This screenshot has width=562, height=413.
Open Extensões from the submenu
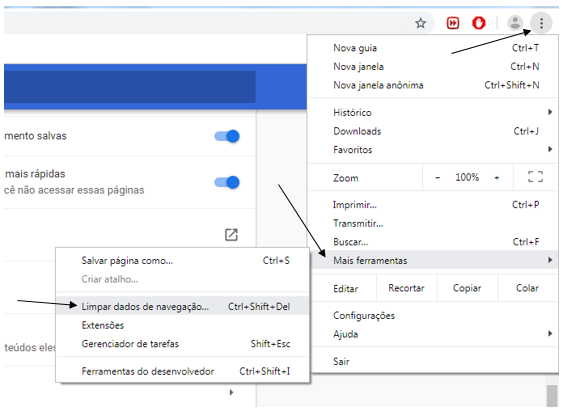click(182, 325)
